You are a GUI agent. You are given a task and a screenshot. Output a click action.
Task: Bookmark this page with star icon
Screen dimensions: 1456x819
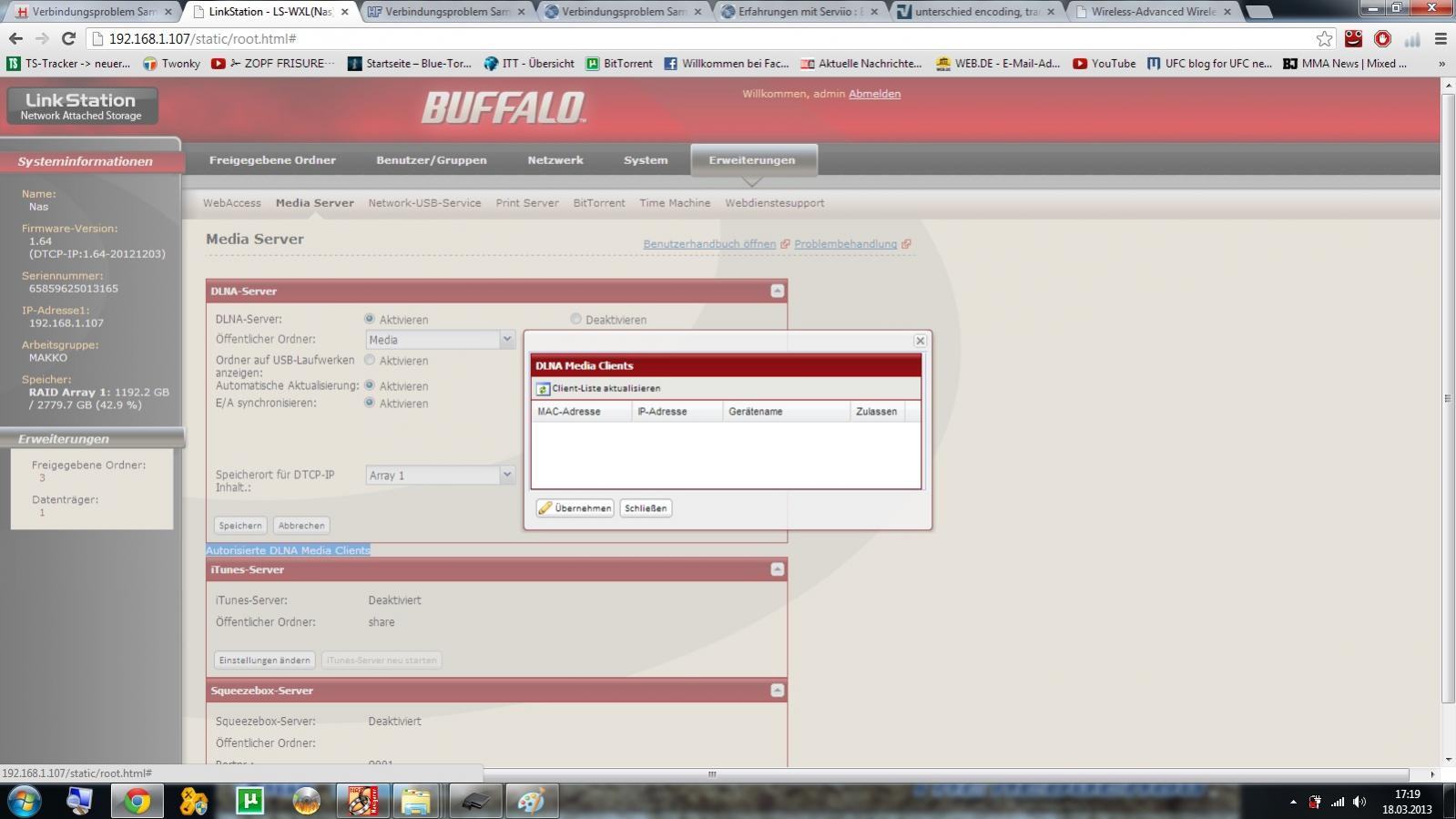1324,39
